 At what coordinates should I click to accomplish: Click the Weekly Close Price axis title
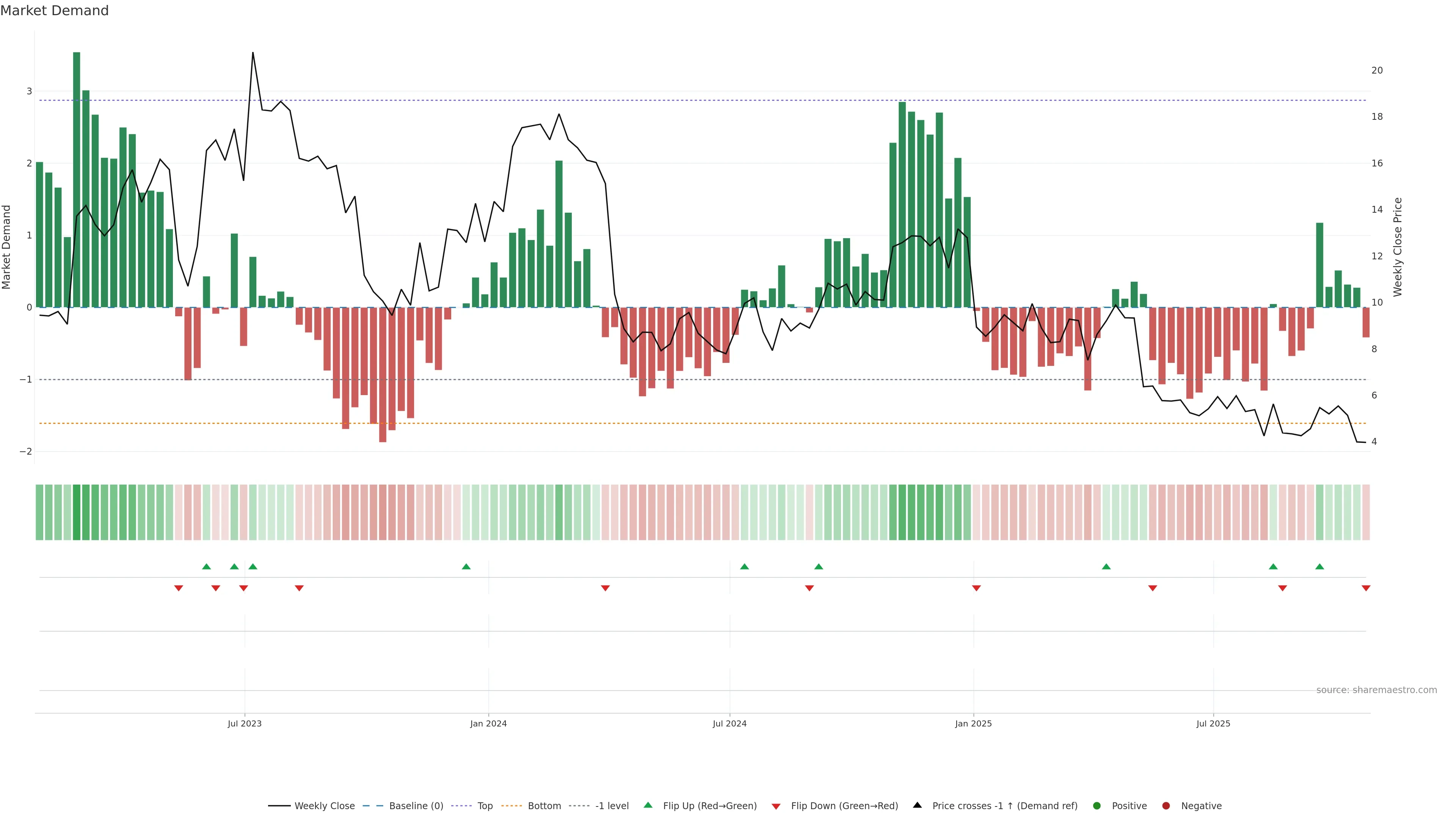1397,247
